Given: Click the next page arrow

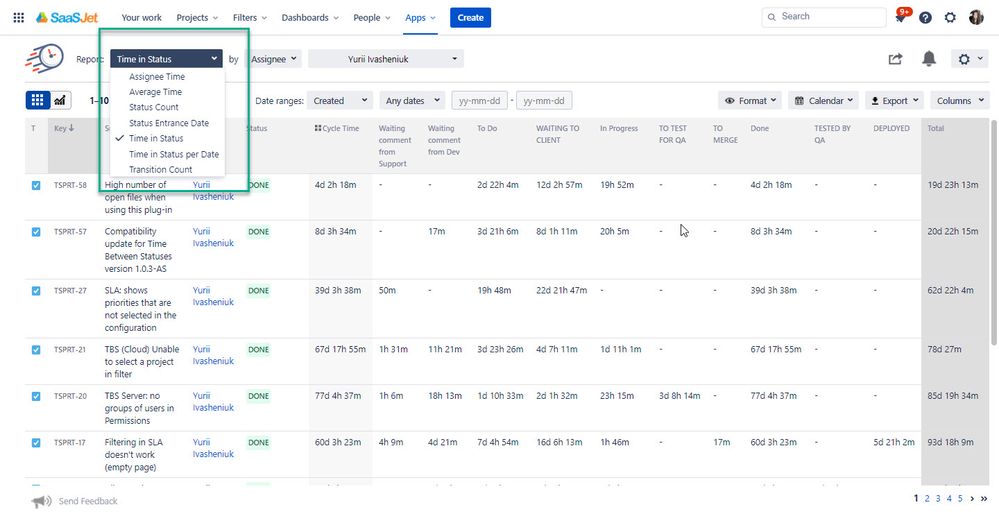Looking at the screenshot, I should [972, 498].
